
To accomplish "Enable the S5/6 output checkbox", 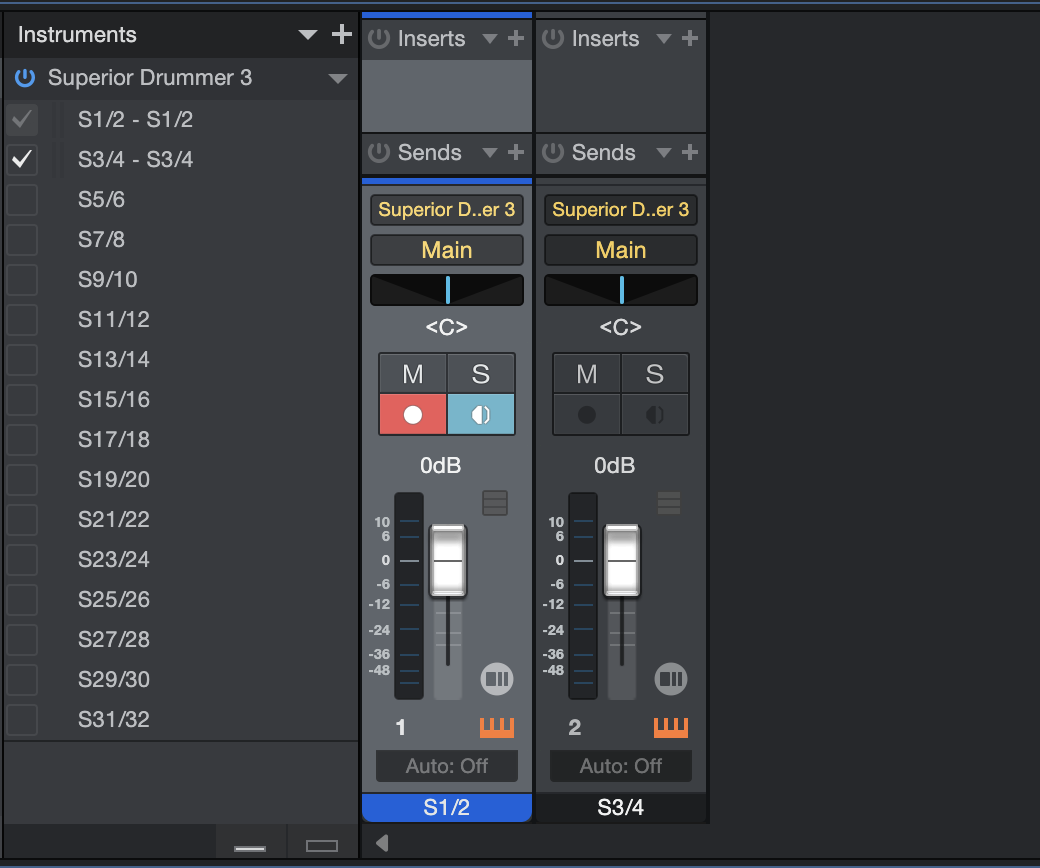I will 22,200.
